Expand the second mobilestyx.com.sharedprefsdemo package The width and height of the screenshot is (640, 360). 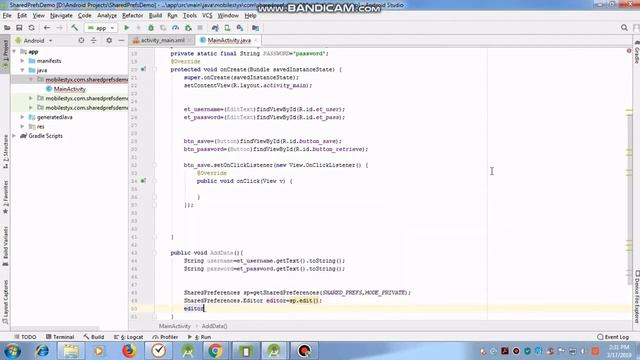31,98
